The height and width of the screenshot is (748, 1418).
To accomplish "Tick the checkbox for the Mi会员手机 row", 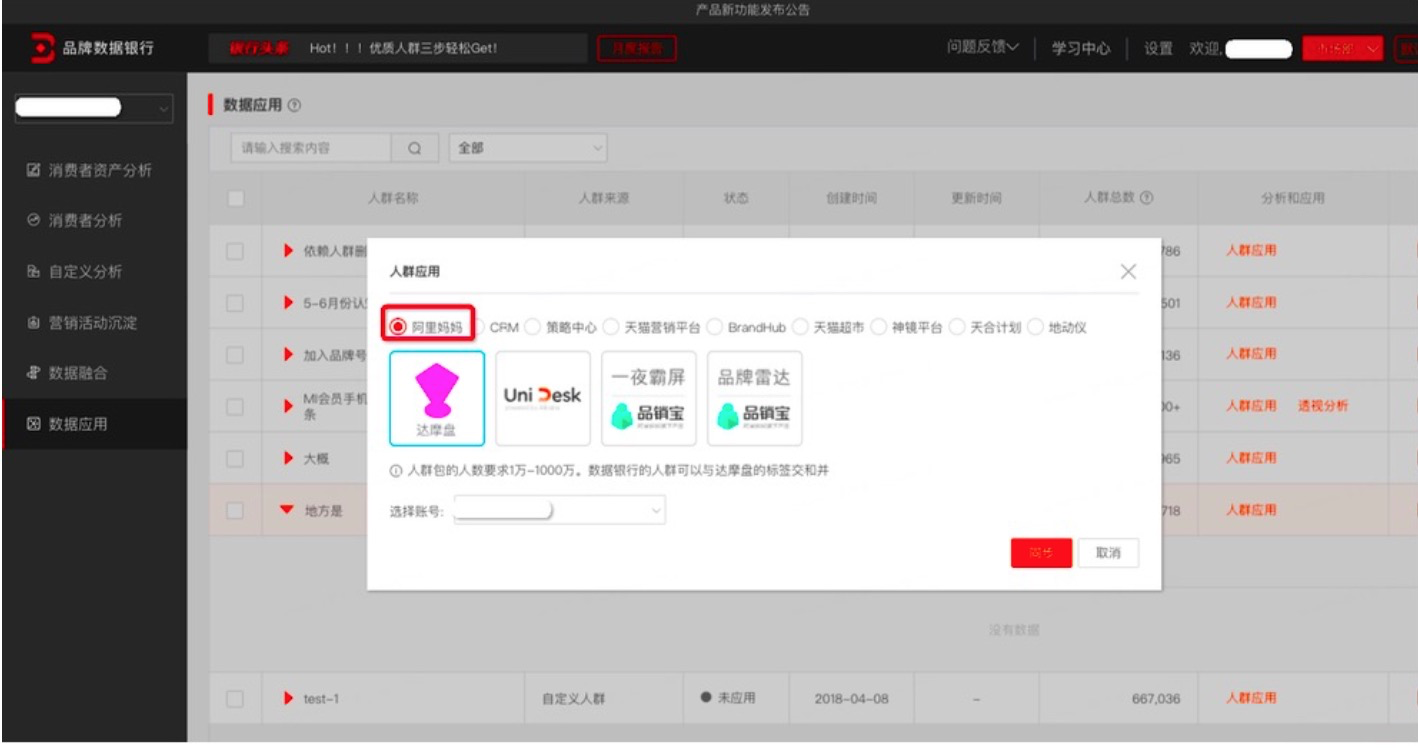I will coord(236,407).
